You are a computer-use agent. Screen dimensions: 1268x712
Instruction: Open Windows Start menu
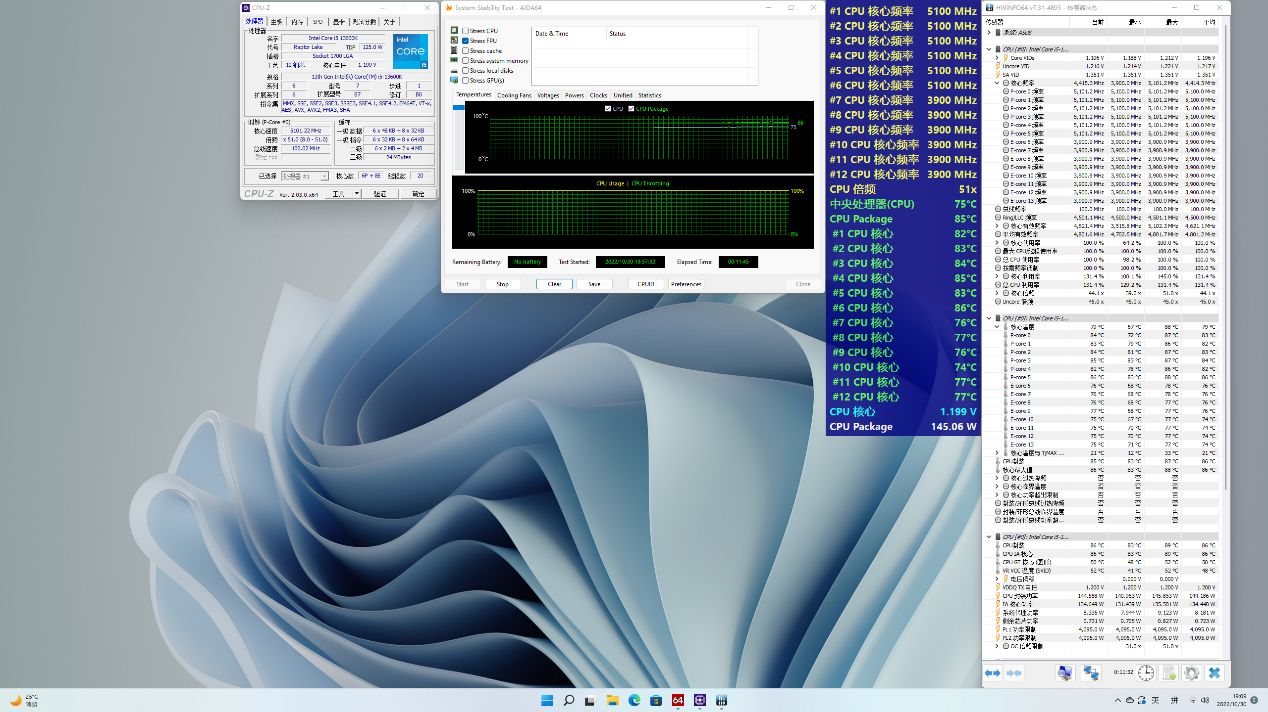(x=546, y=700)
